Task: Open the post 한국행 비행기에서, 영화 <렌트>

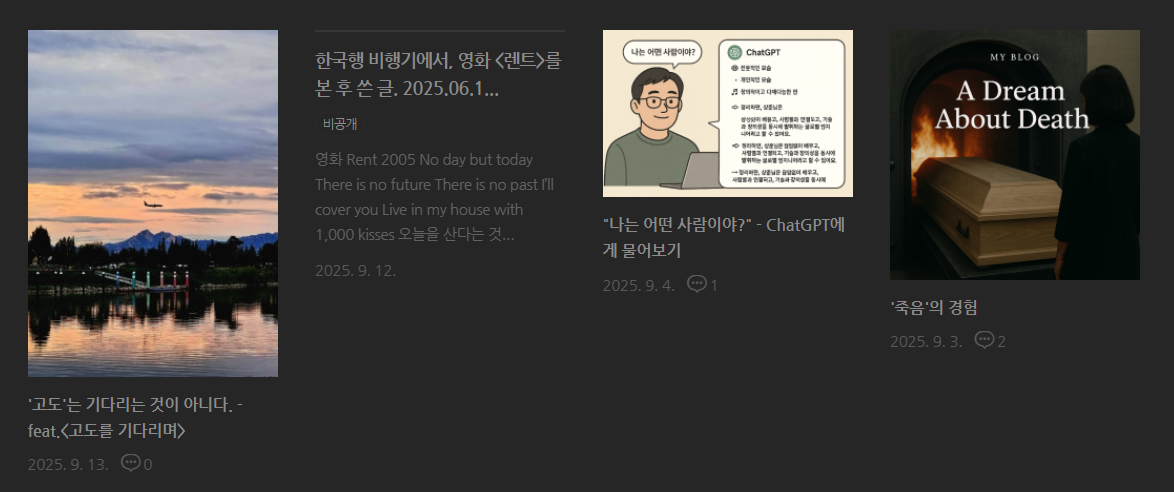Action: [x=439, y=74]
